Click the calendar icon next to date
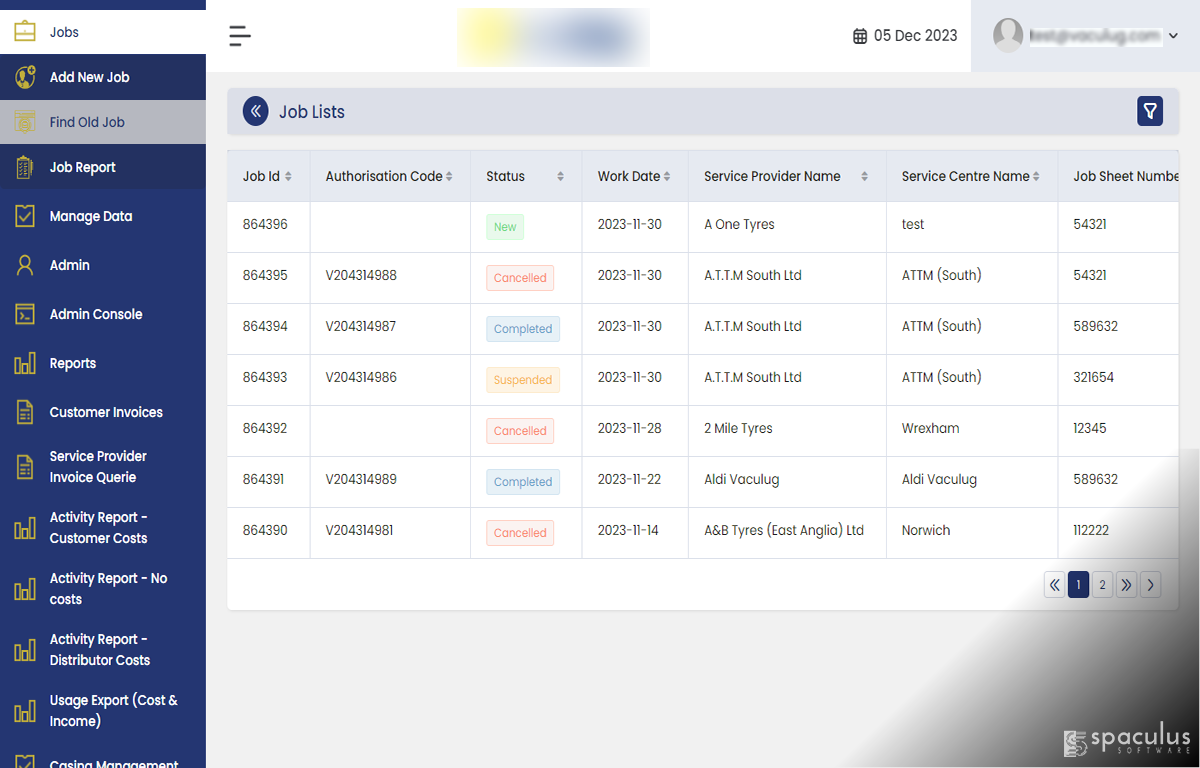The image size is (1200, 768). coord(859,36)
